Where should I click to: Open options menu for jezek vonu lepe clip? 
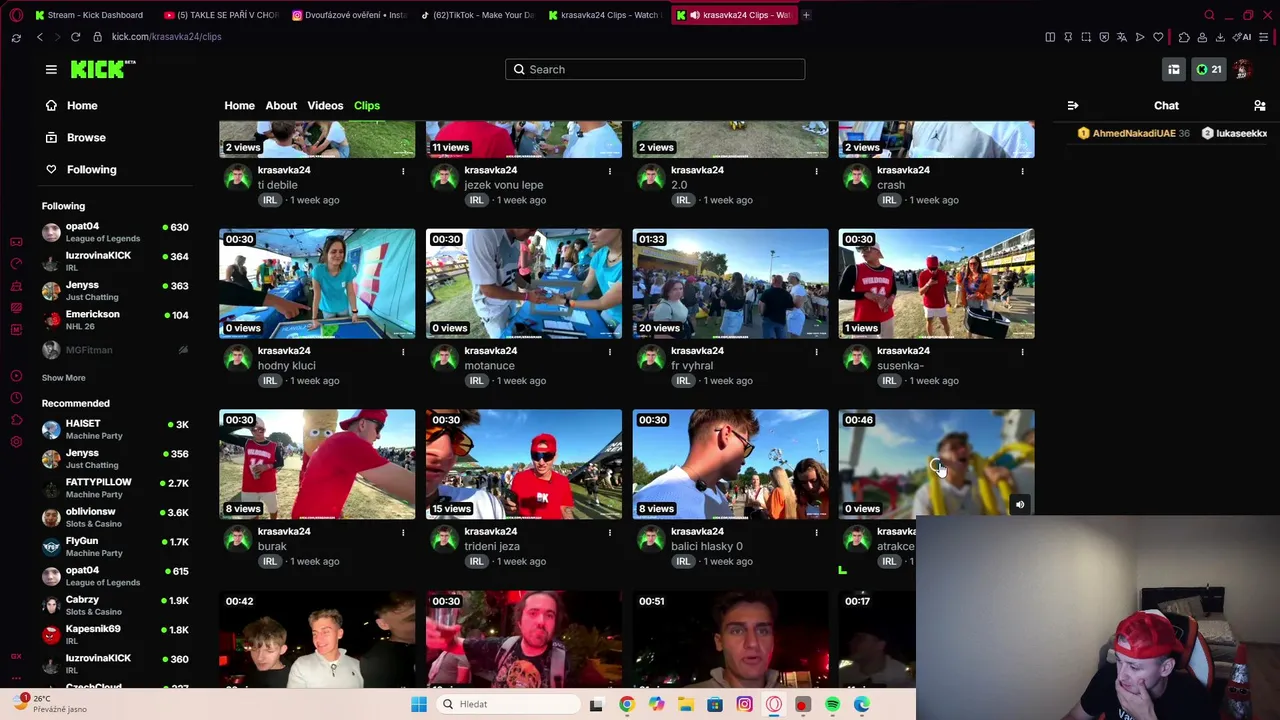pos(610,171)
